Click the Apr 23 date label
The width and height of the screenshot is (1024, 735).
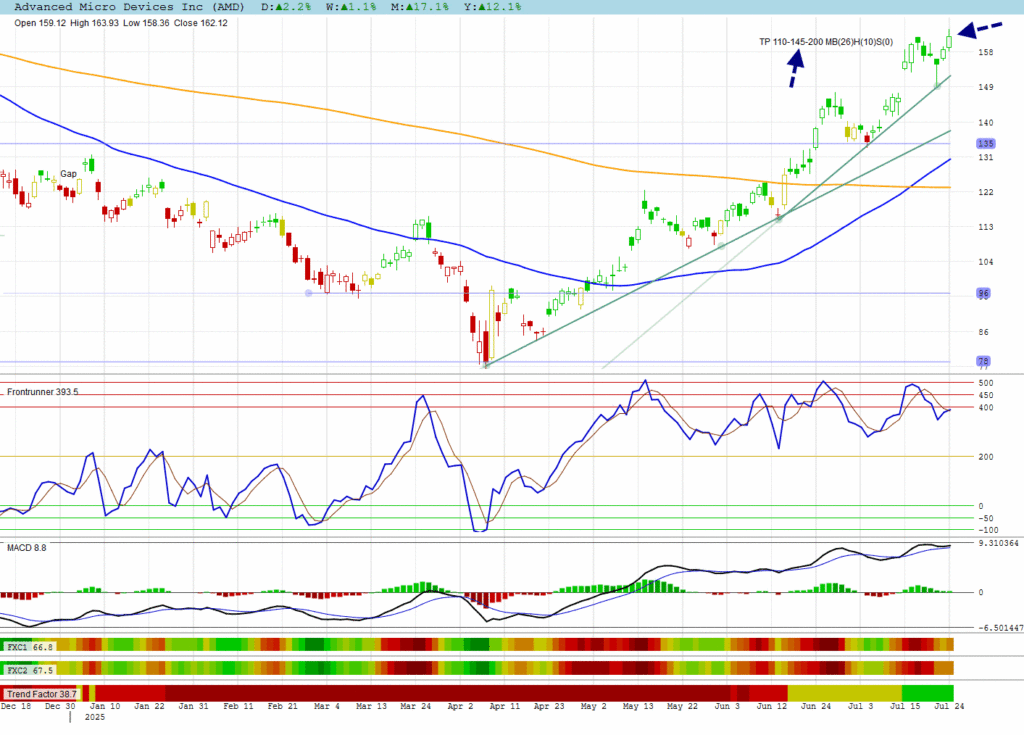coord(549,706)
